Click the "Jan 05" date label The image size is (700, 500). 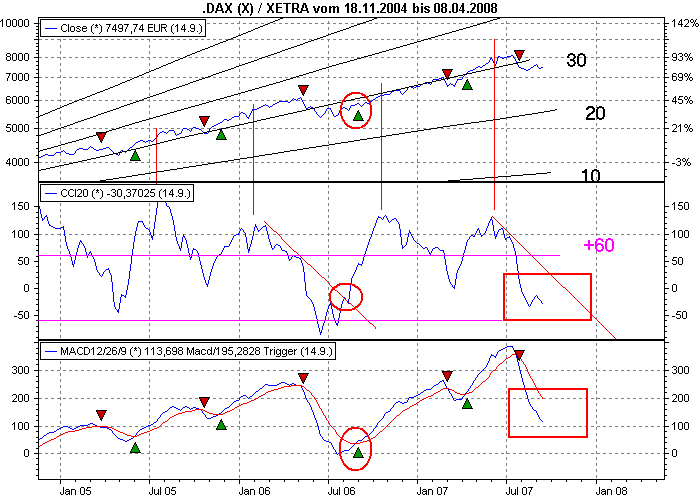(75, 491)
